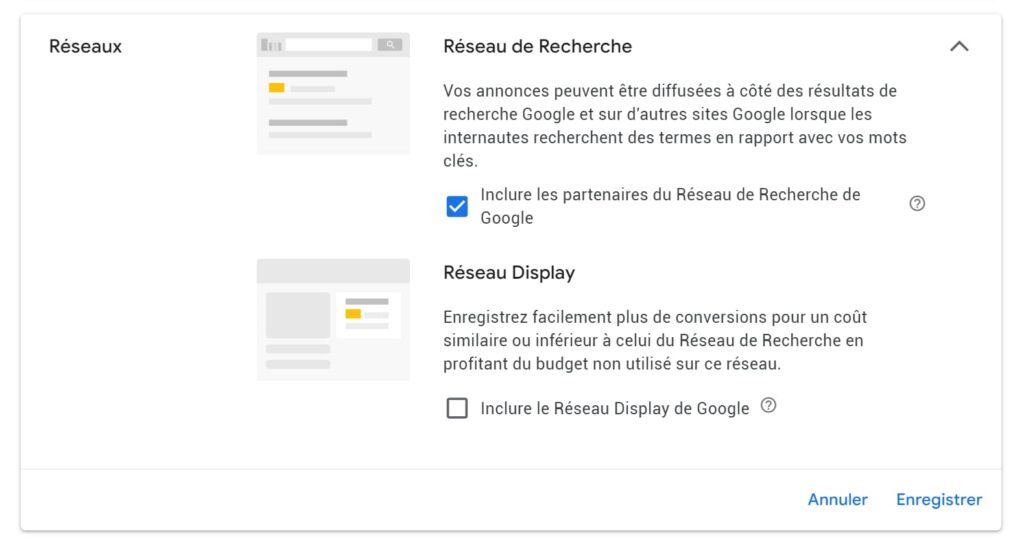The width and height of the screenshot is (1024, 542).
Task: Enable Inclure le Réseau Display de Google
Action: coord(457,408)
